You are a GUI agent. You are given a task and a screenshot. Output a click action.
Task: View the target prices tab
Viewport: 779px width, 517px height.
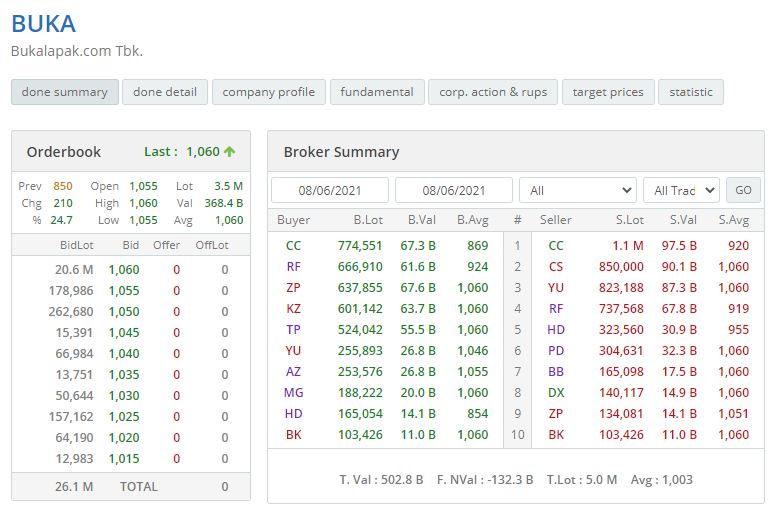point(608,92)
